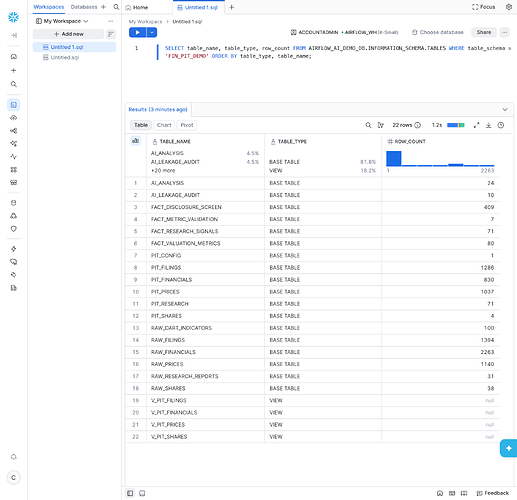The height and width of the screenshot is (500, 517).
Task: Click the Snowflake logo icon
Action: (x=13, y=17)
